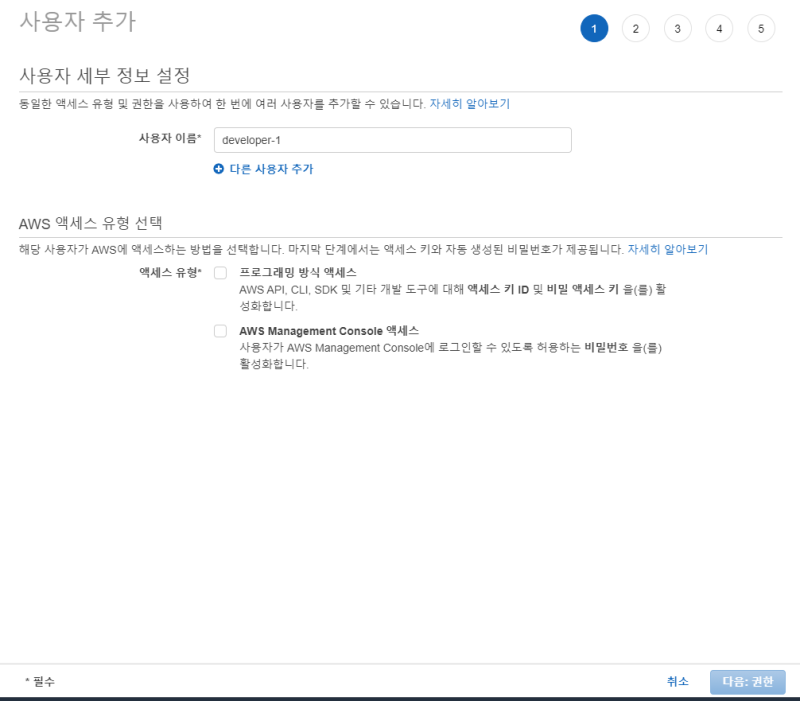Click the AWS 액세스 유형 선택 heading

pos(90,223)
